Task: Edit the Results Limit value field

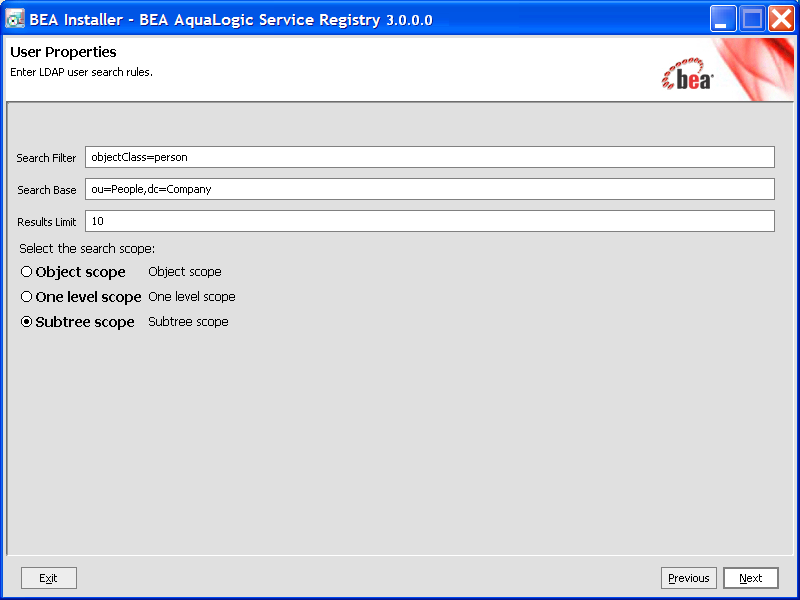Action: (430, 221)
